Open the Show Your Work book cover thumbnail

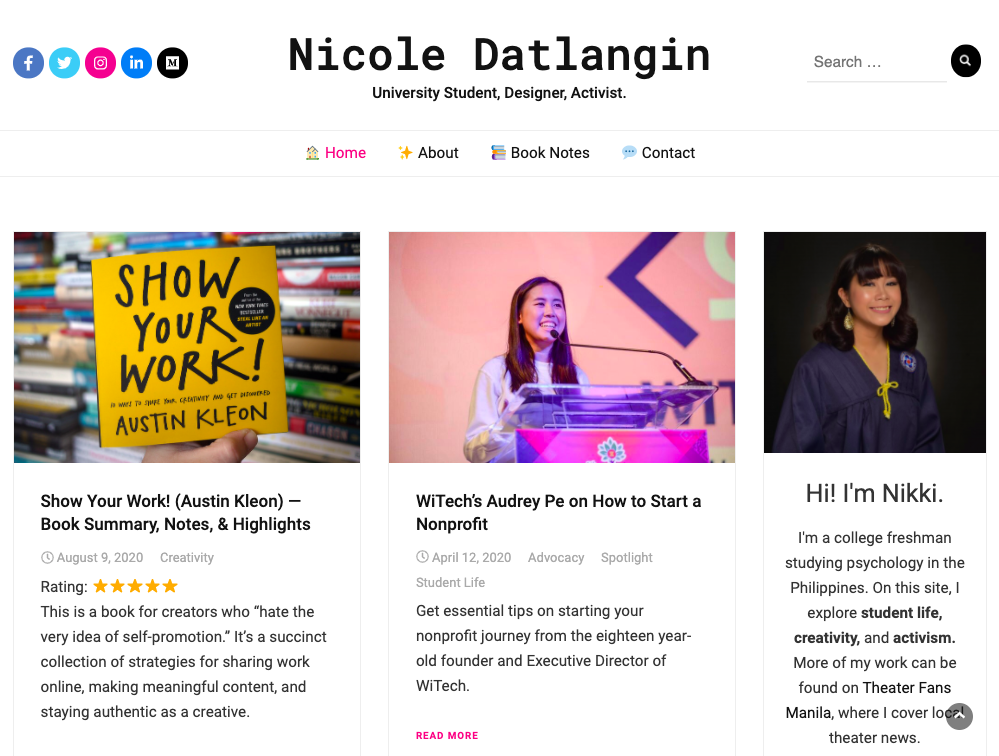[x=187, y=347]
